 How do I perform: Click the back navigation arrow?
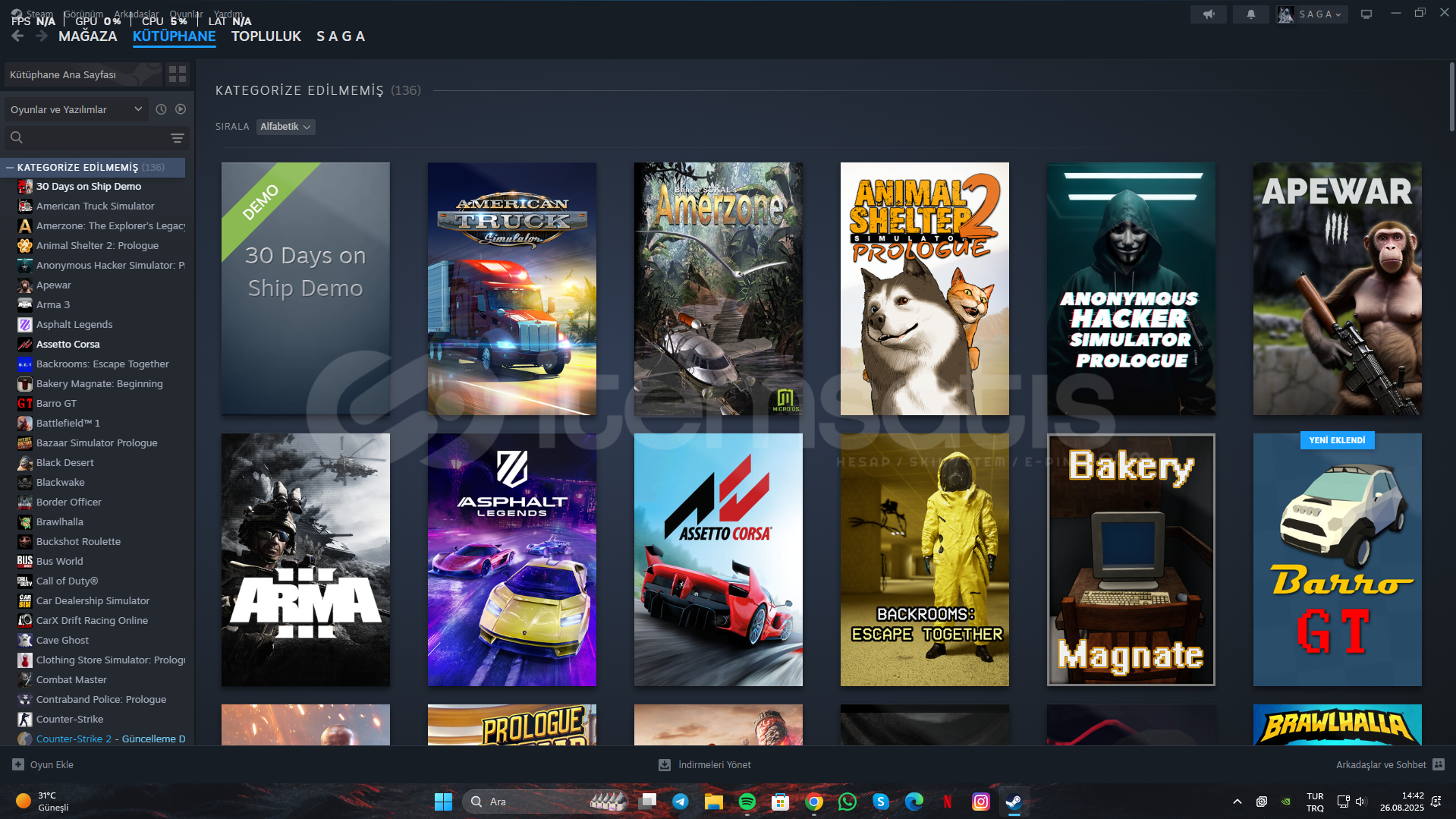click(x=17, y=36)
